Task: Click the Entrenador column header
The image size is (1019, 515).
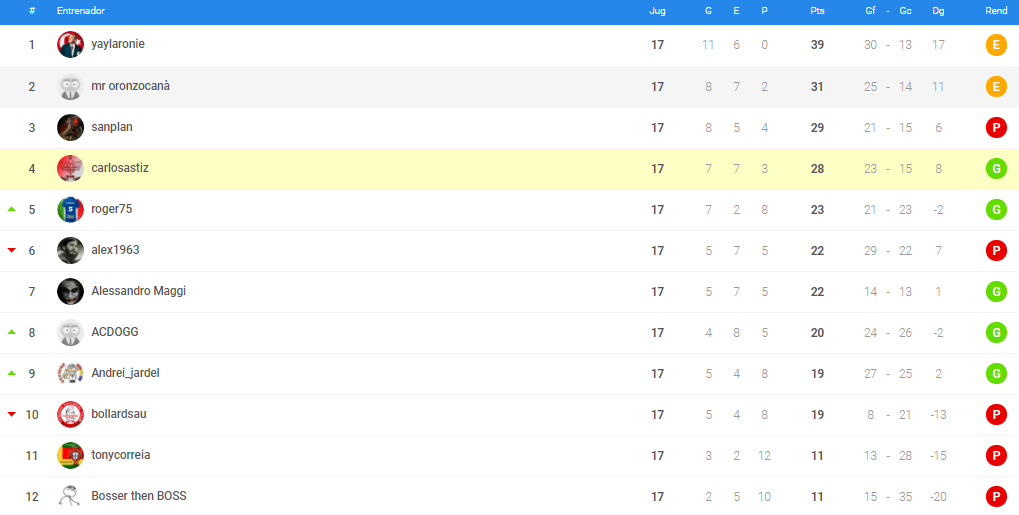Action: [x=81, y=11]
